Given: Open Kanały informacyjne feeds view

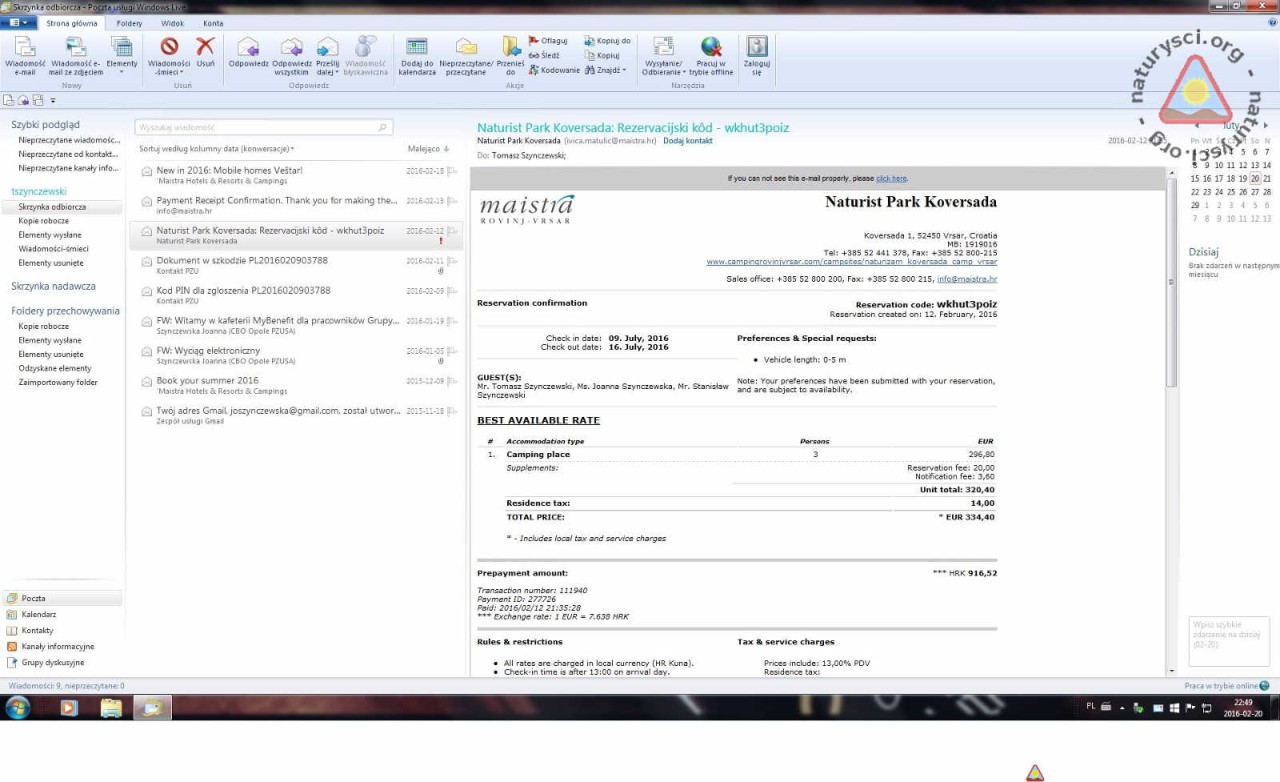Looking at the screenshot, I should click(57, 646).
